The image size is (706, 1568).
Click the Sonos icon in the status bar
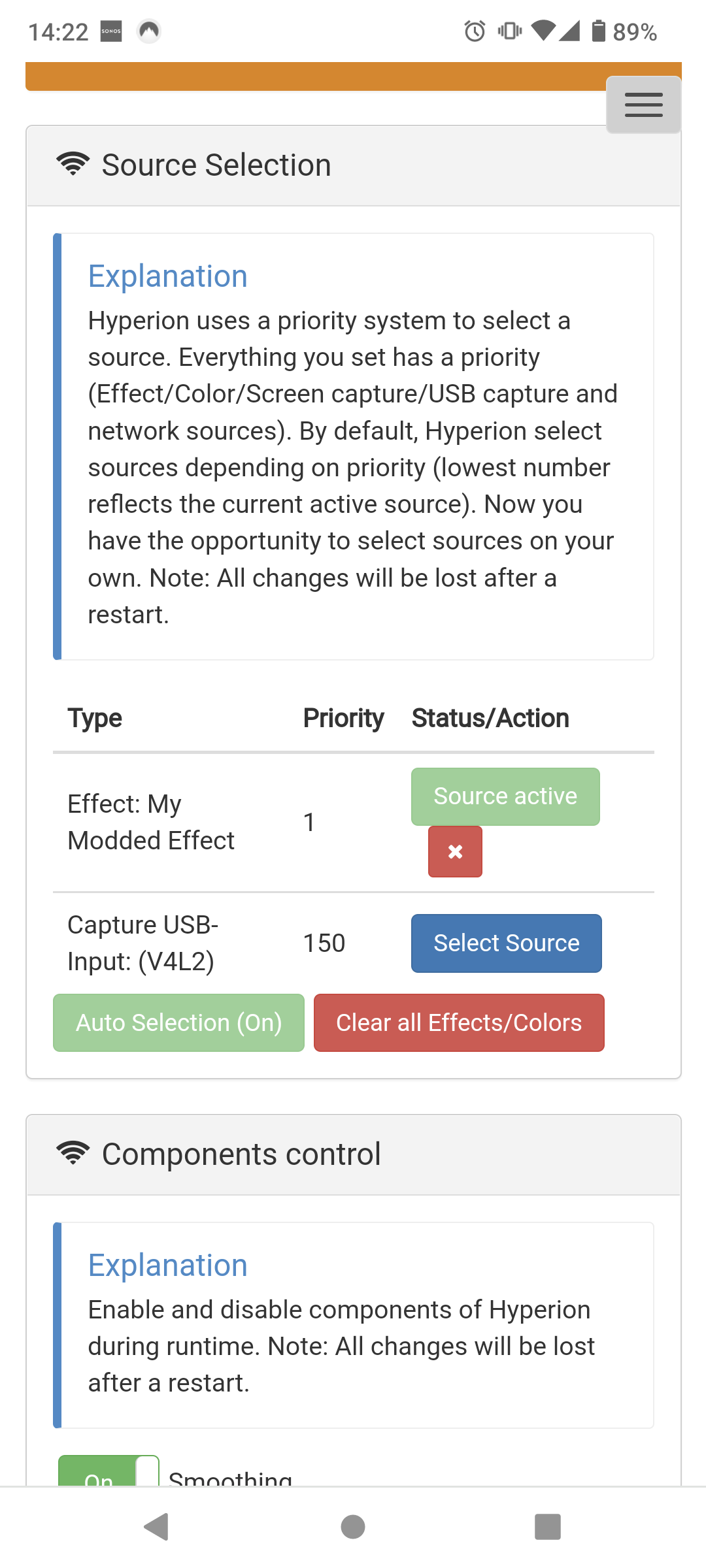(x=111, y=31)
